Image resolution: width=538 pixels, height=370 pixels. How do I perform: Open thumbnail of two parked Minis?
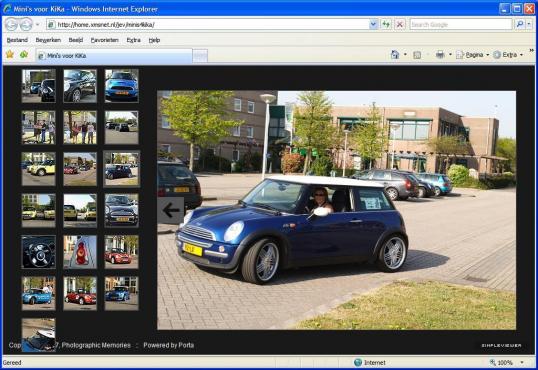[x=38, y=86]
